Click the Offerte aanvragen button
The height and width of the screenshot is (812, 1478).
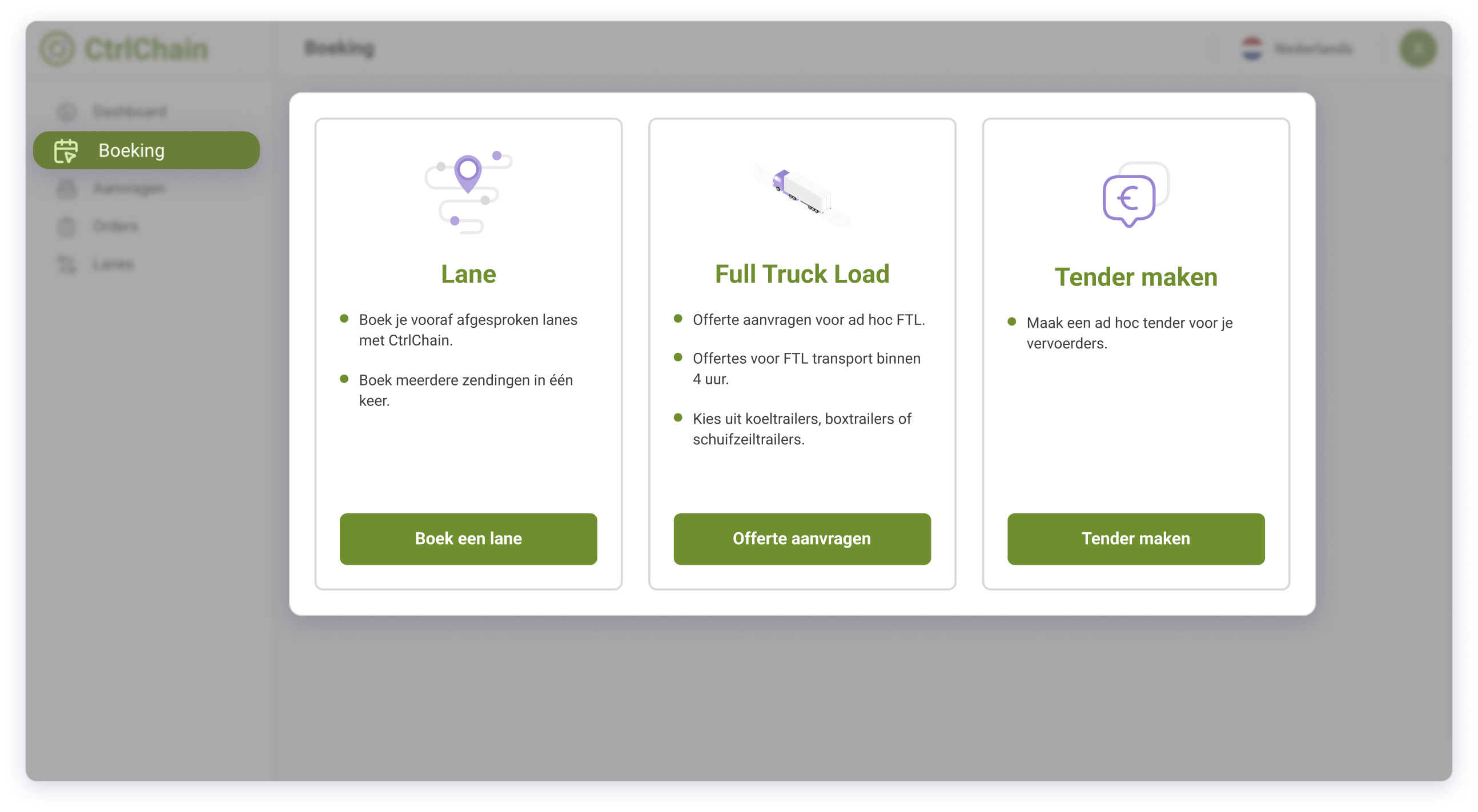pyautogui.click(x=801, y=538)
